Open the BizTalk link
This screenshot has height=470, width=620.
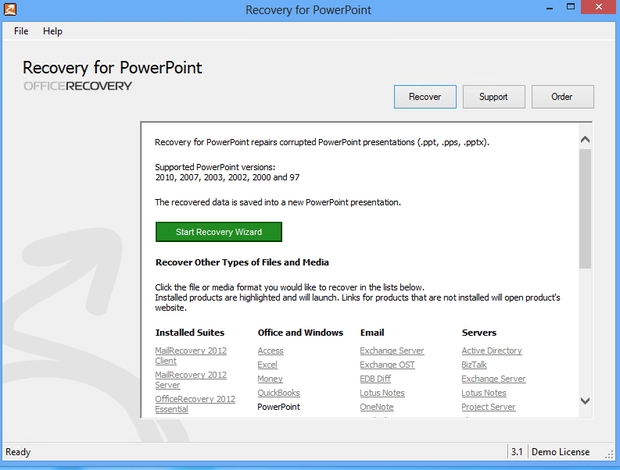coord(474,365)
